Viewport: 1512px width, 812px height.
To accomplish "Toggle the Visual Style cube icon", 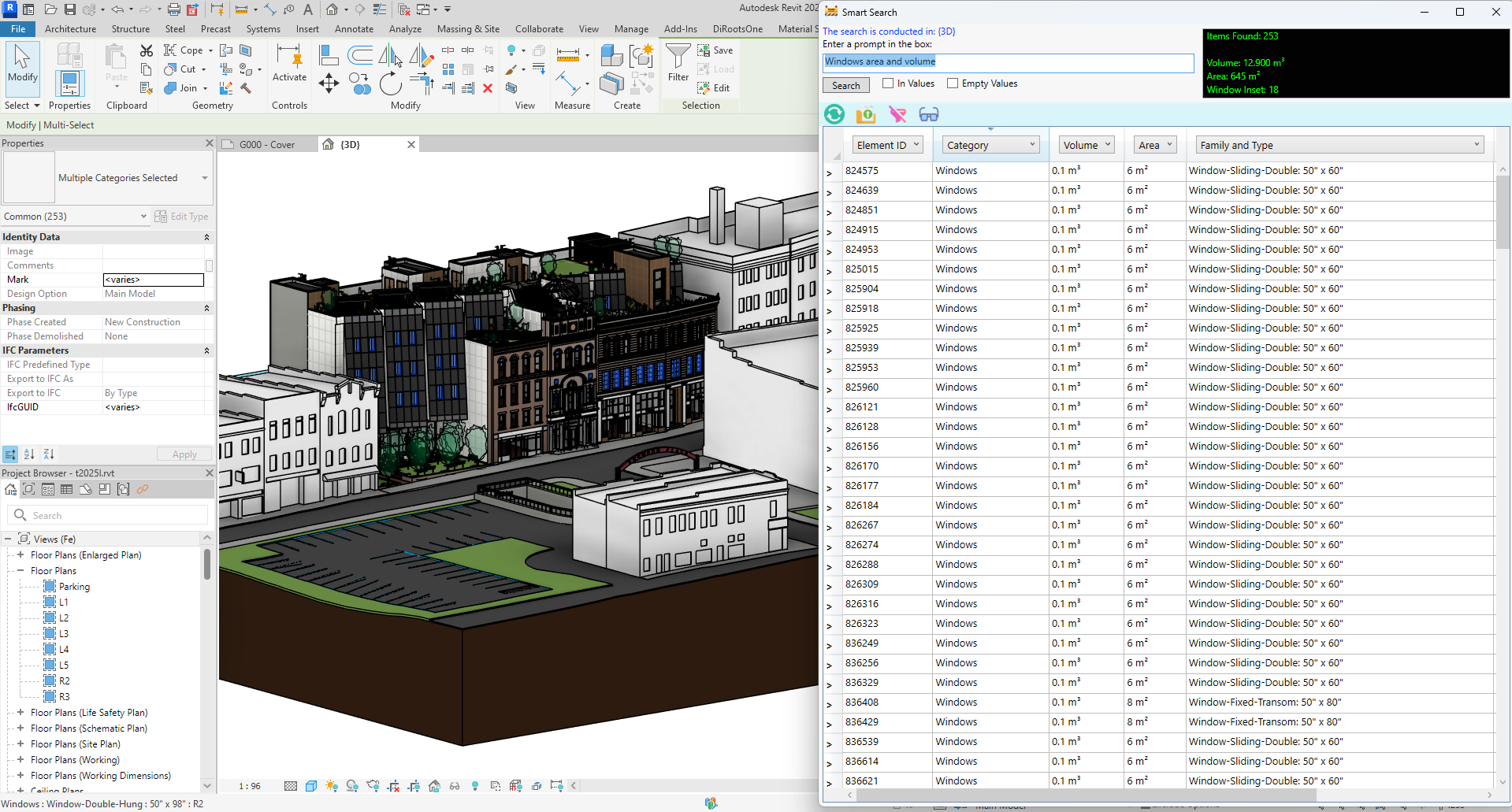I will tap(311, 786).
